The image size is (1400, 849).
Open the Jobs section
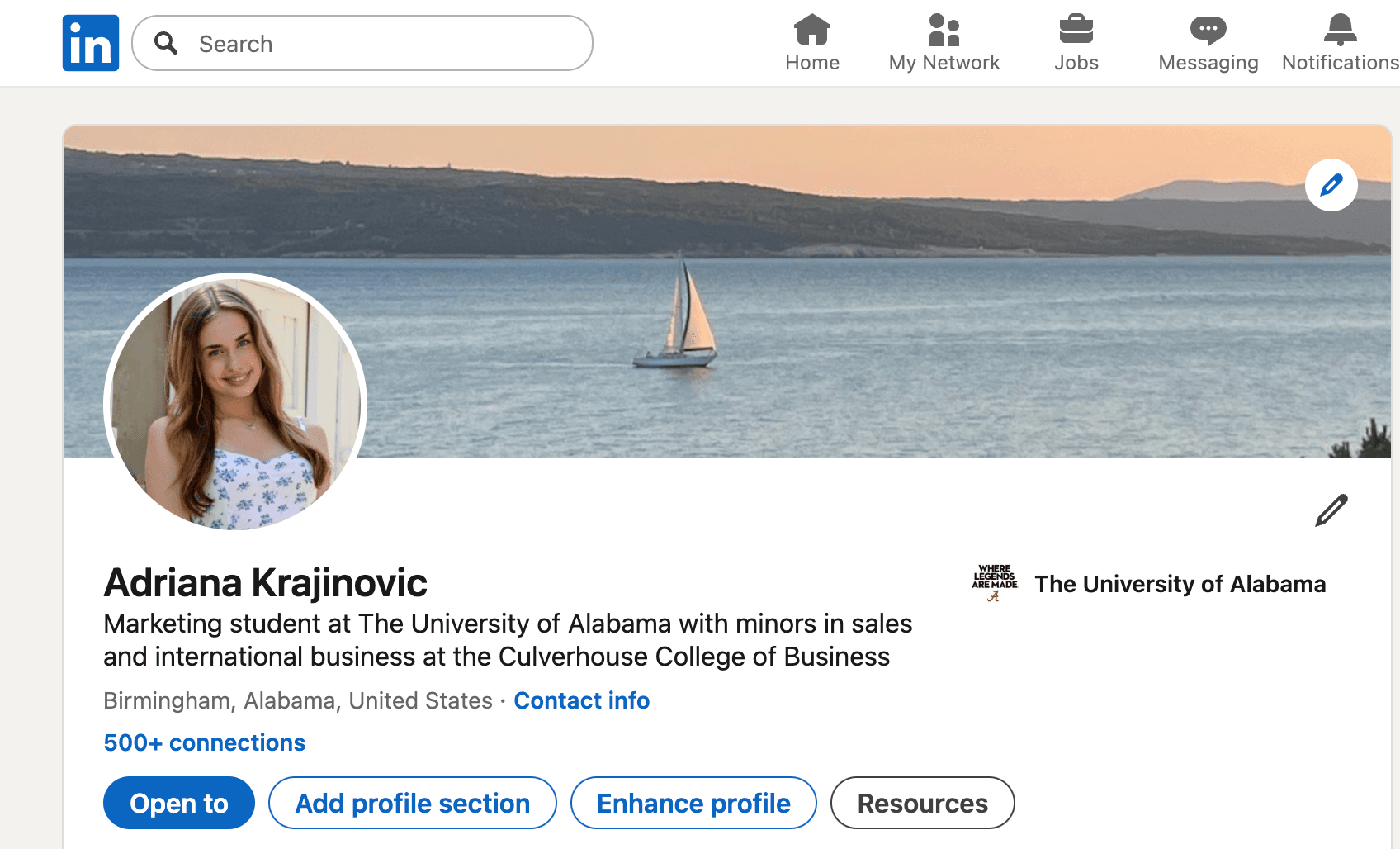1076,41
